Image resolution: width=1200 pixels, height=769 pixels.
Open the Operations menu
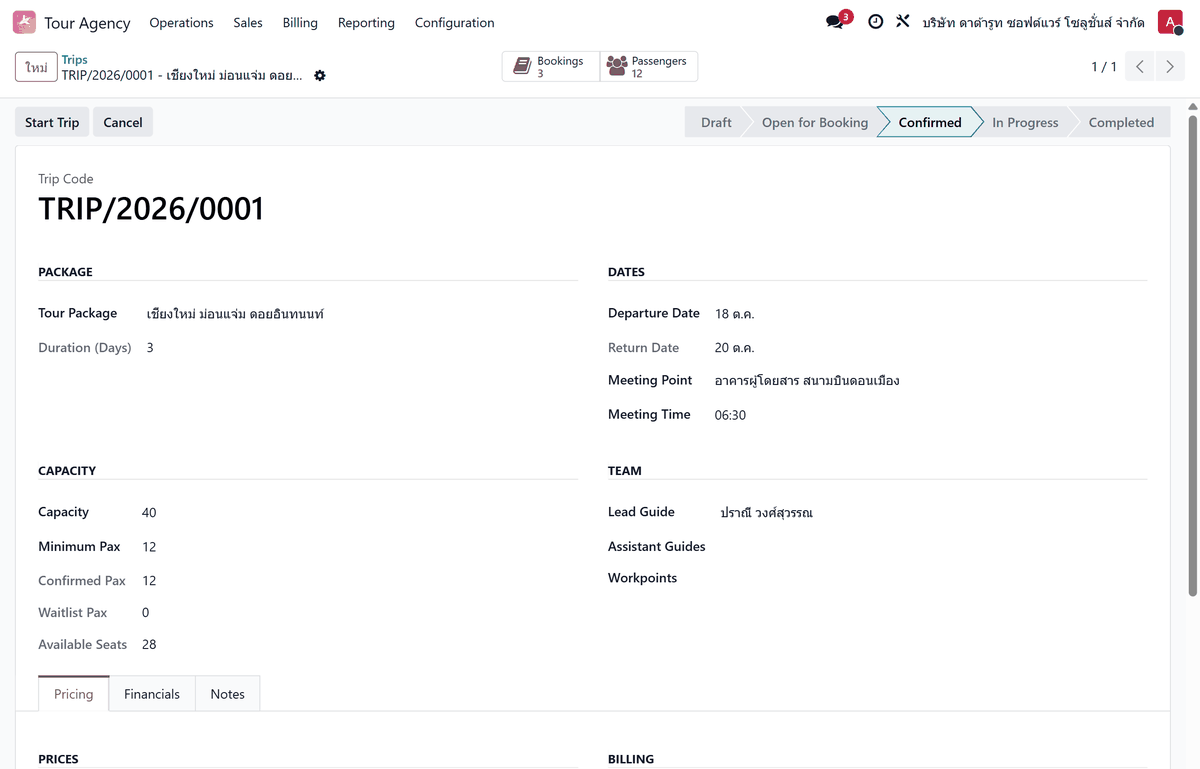[181, 22]
